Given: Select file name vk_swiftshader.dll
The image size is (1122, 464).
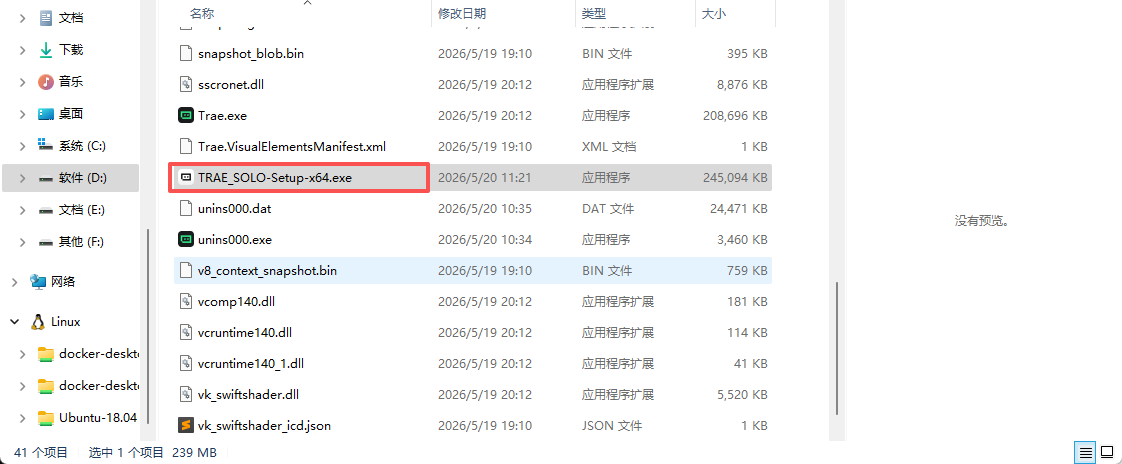Looking at the screenshot, I should 248,395.
